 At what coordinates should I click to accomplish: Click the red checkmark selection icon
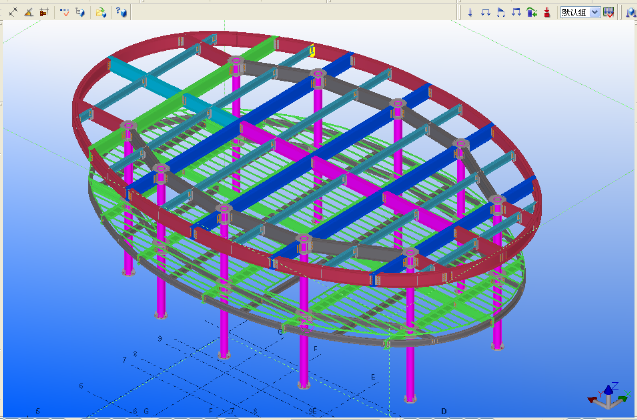point(64,12)
